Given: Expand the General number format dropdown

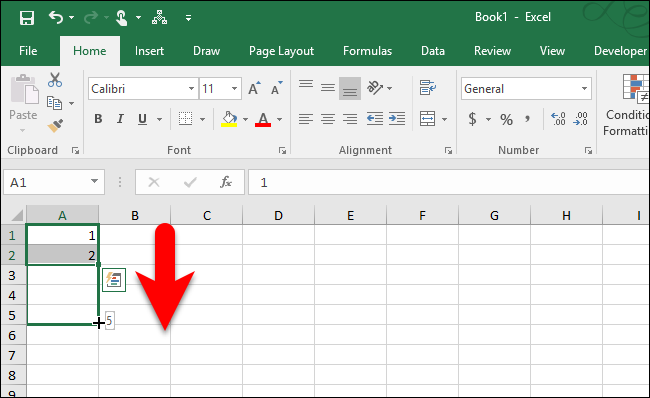Looking at the screenshot, I should 584,88.
